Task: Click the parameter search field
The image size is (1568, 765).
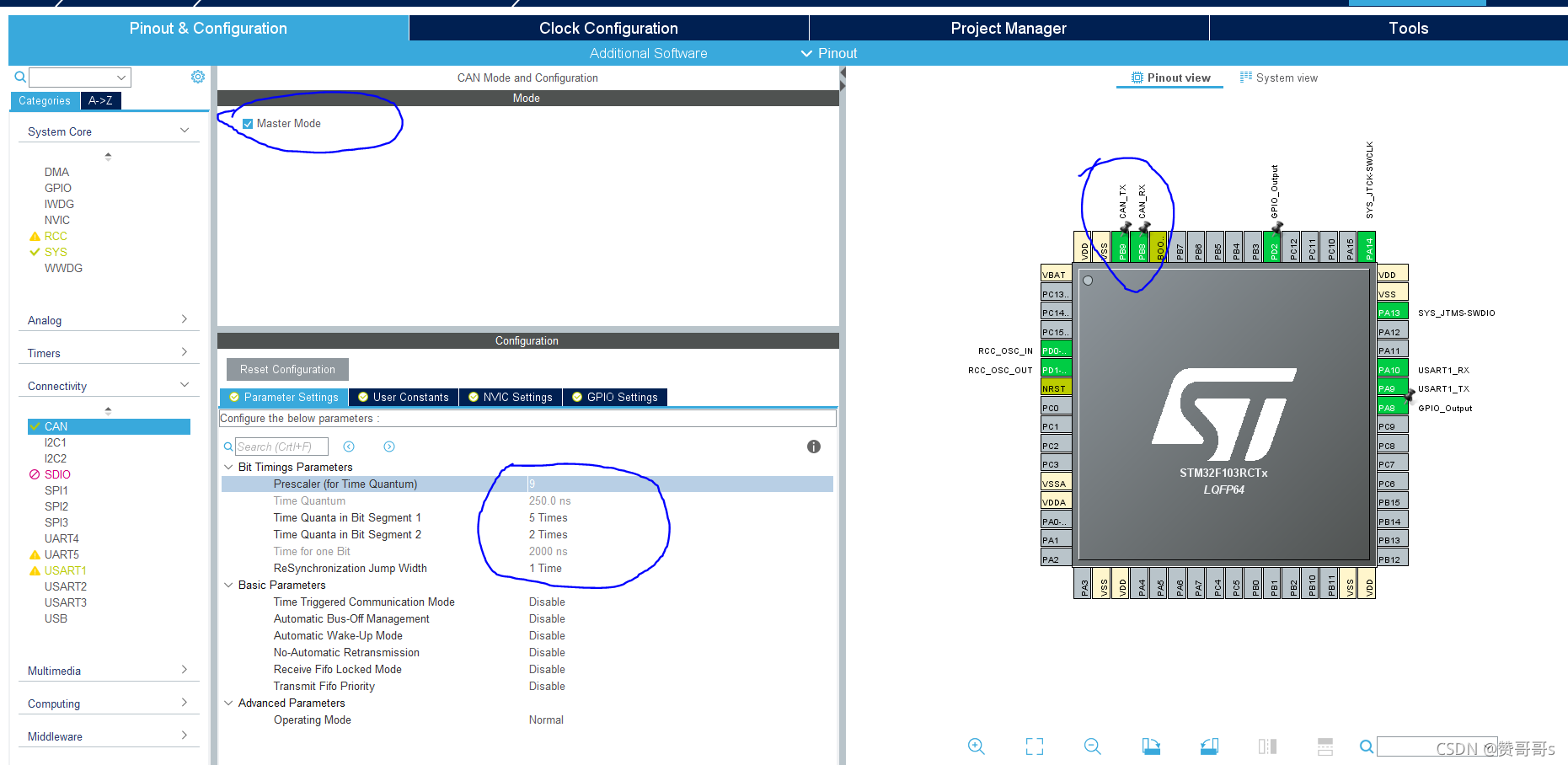Action: (281, 447)
